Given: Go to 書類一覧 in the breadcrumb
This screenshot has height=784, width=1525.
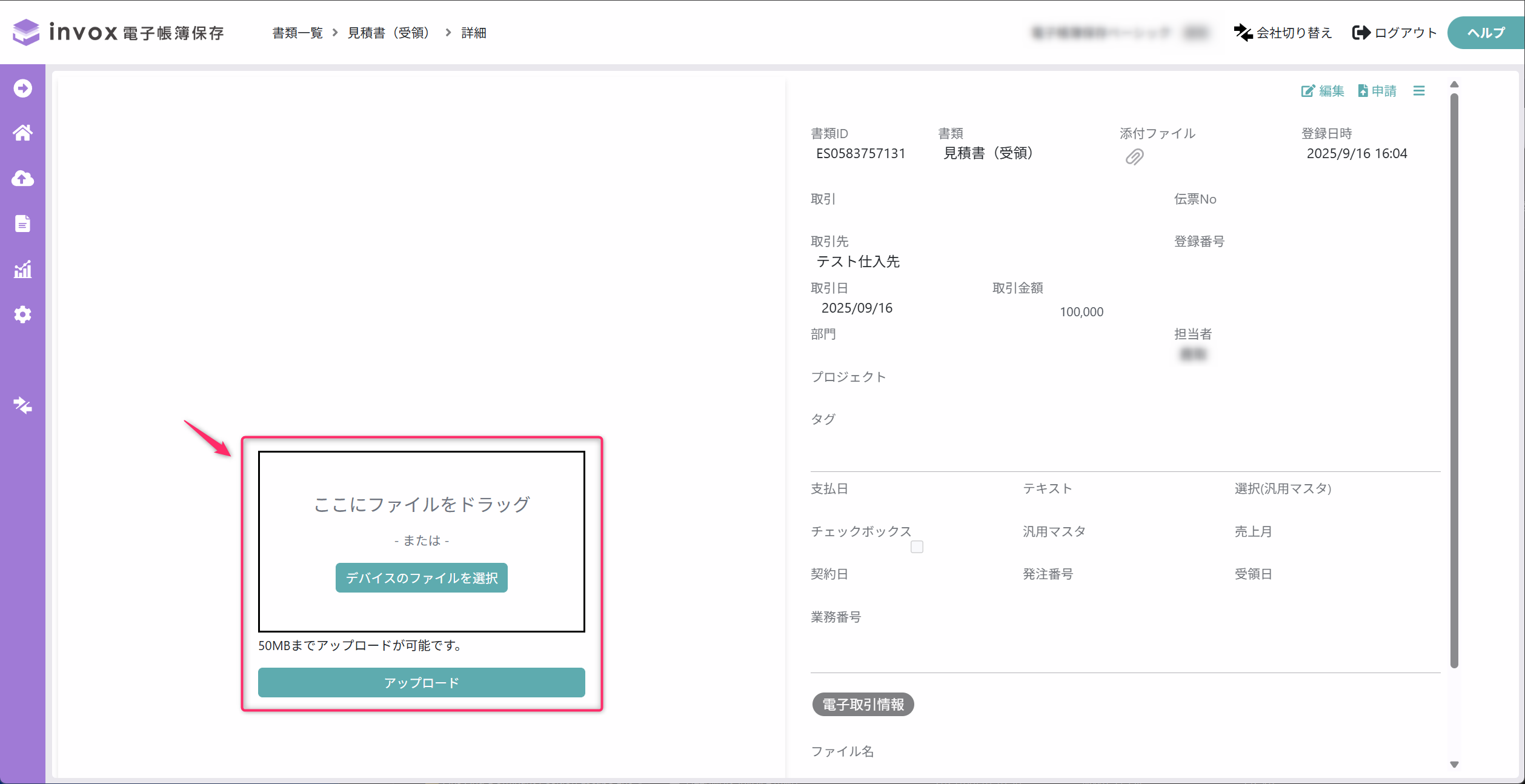Looking at the screenshot, I should pos(297,33).
